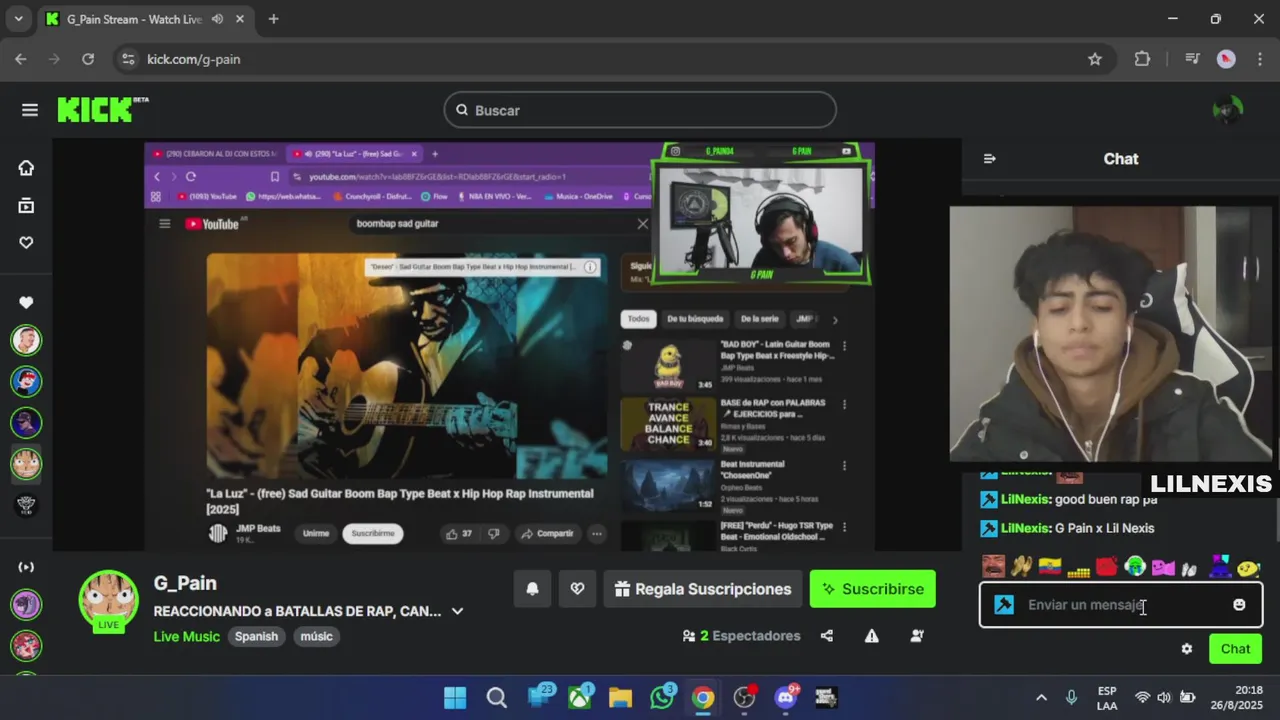1280x720 pixels.
Task: Focus the Buscar search field
Action: point(640,110)
